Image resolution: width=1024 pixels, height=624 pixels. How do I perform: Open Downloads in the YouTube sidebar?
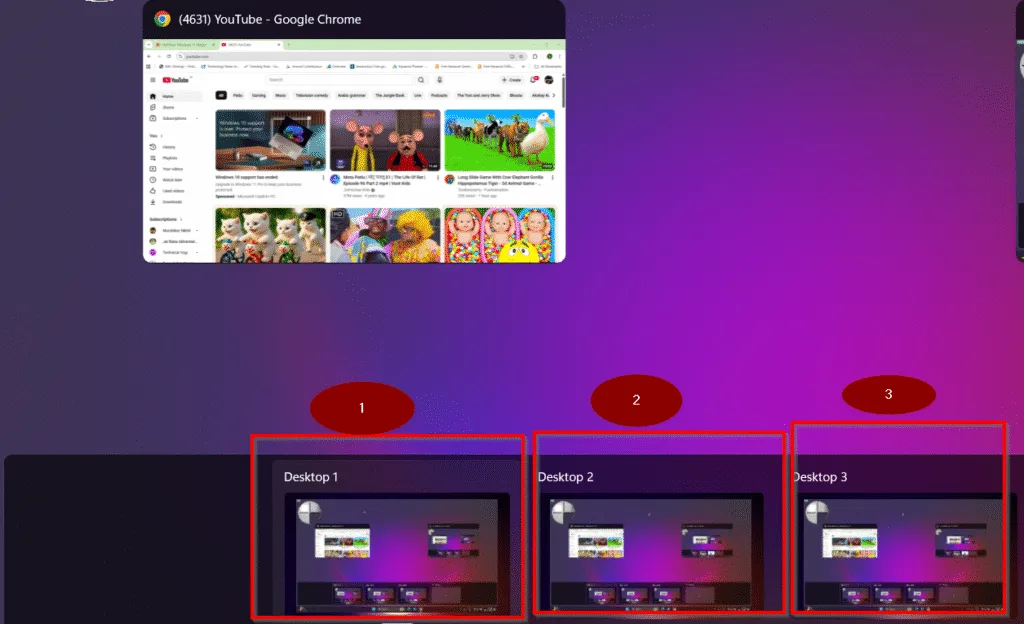(172, 201)
